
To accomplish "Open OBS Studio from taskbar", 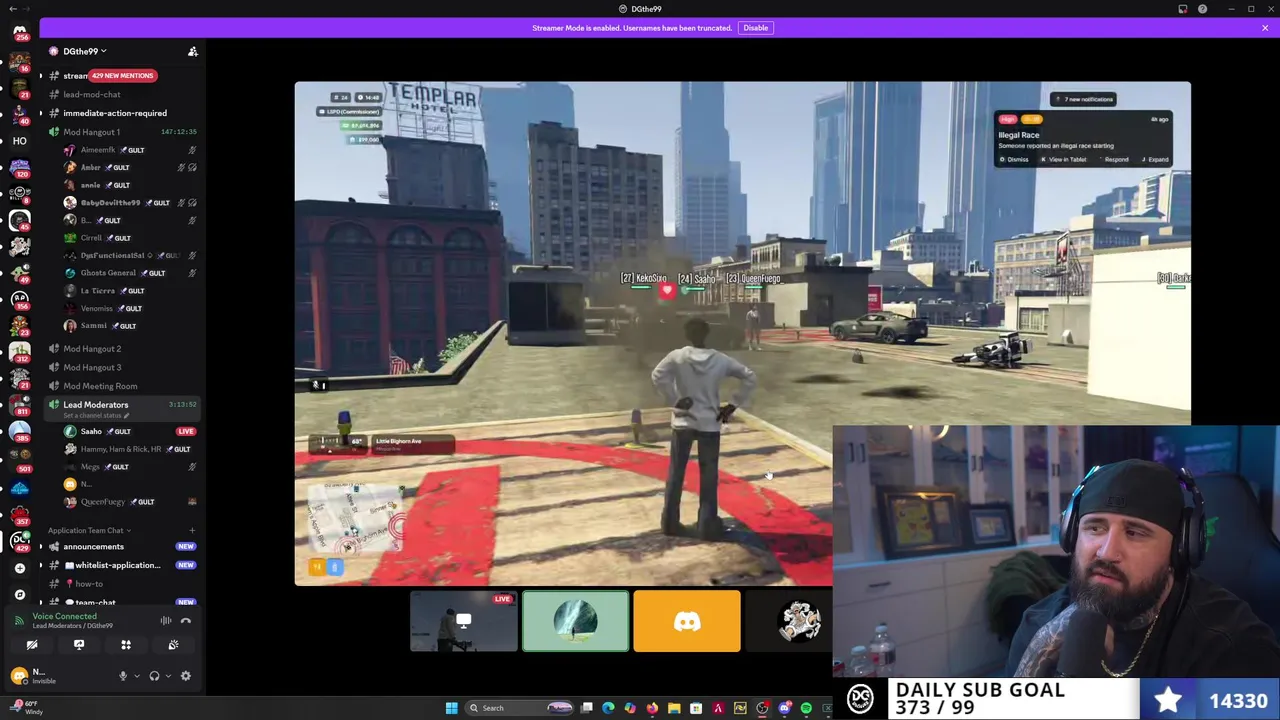I will pos(762,708).
